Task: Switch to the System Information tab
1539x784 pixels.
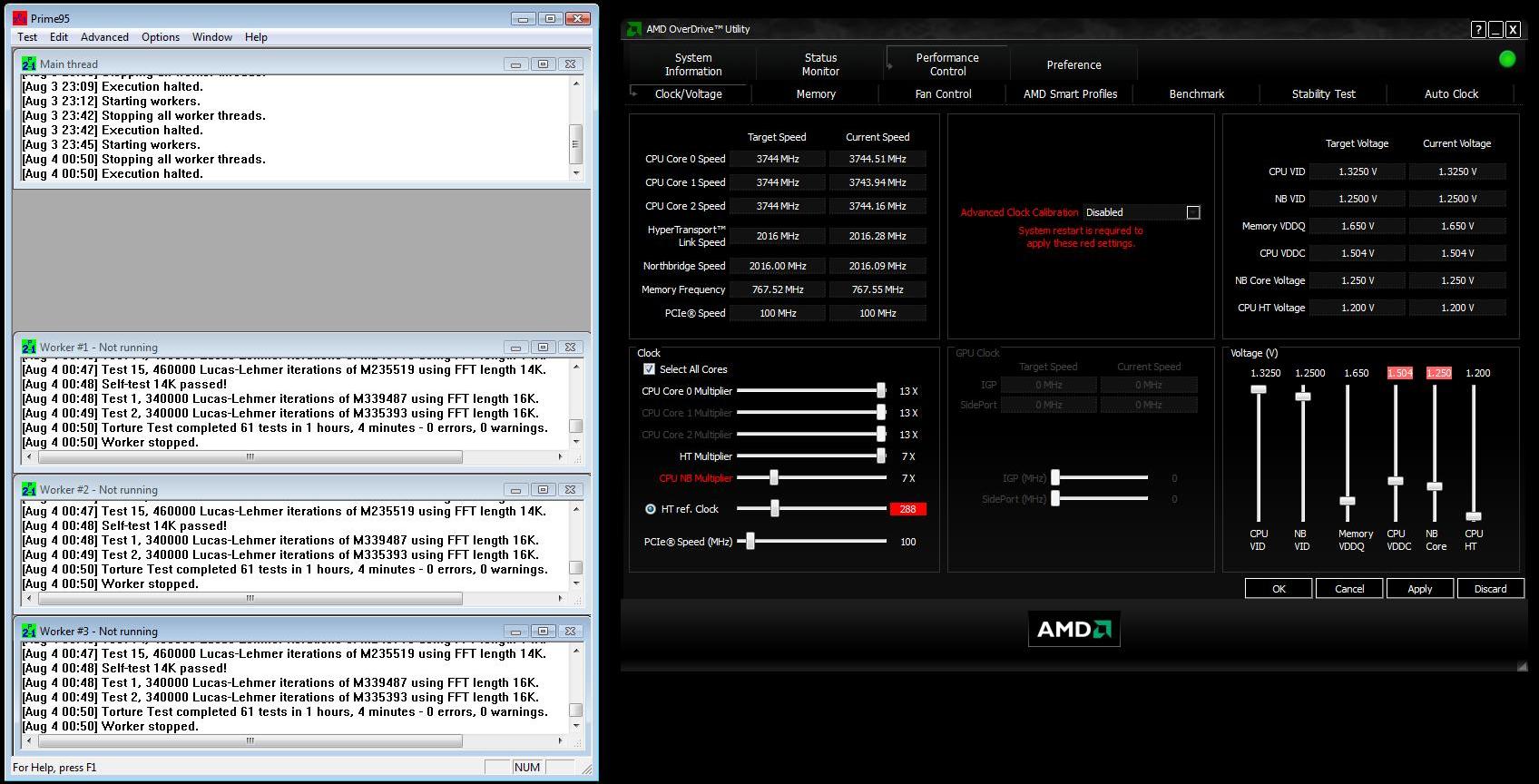Action: point(693,64)
